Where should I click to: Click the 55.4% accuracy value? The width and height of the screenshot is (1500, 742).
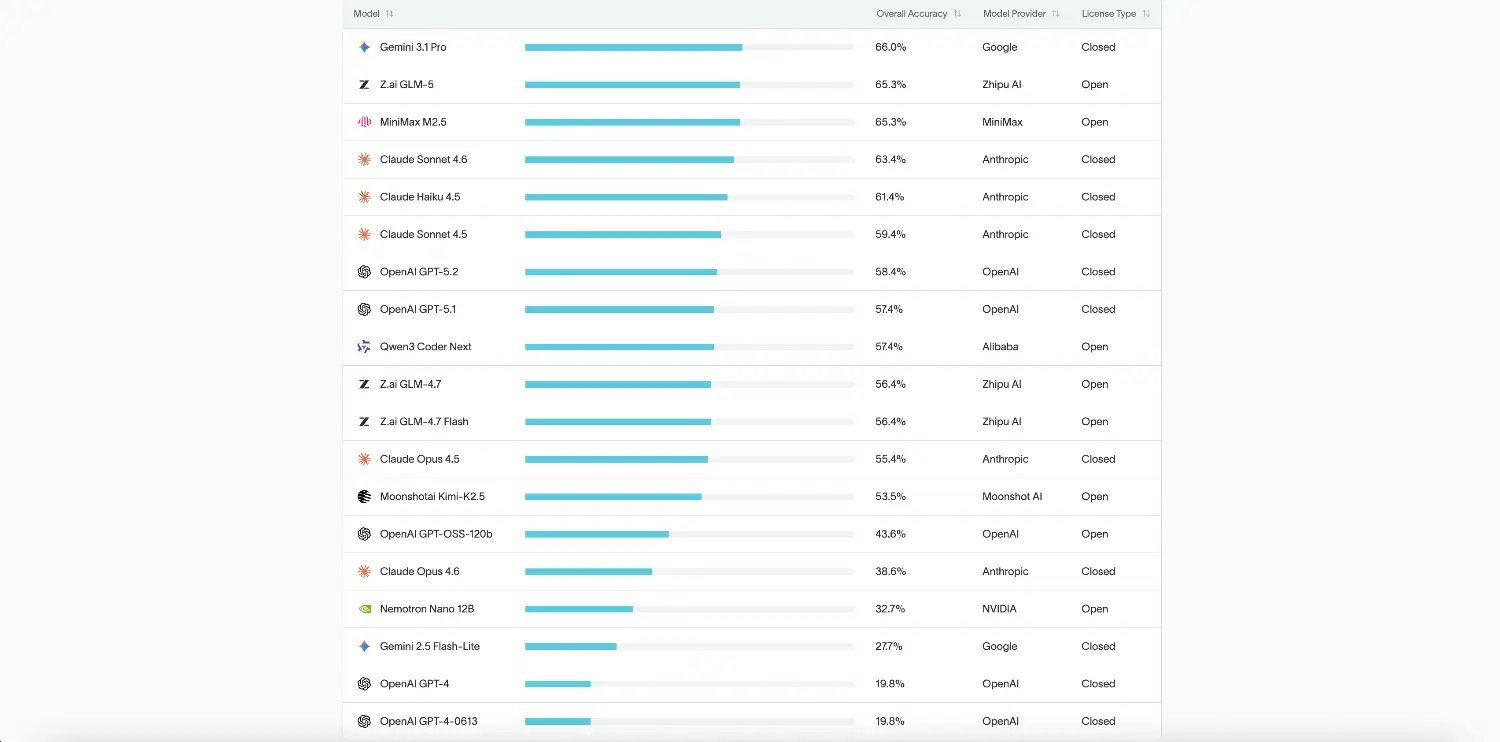[891, 459]
